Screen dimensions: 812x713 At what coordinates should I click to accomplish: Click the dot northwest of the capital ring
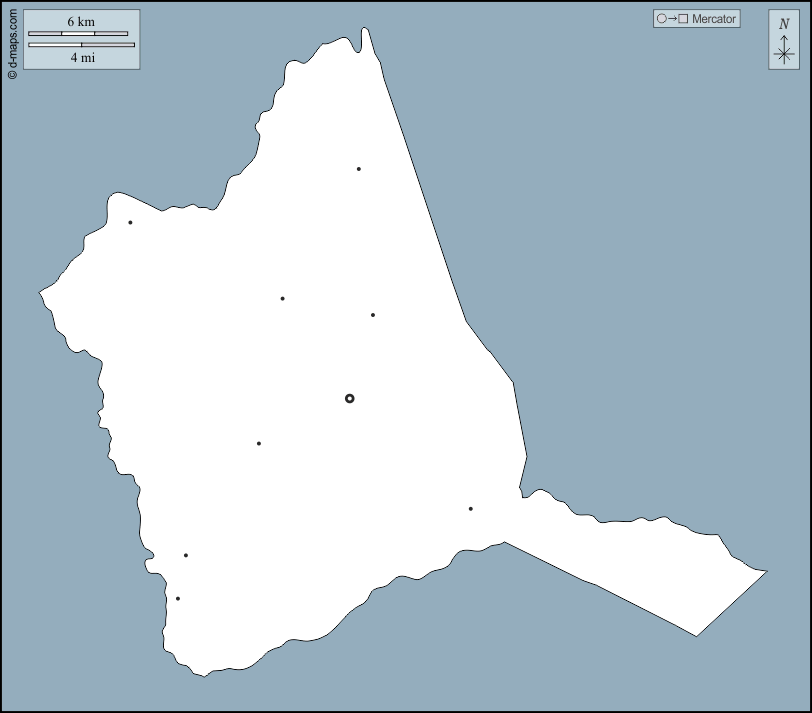click(282, 298)
